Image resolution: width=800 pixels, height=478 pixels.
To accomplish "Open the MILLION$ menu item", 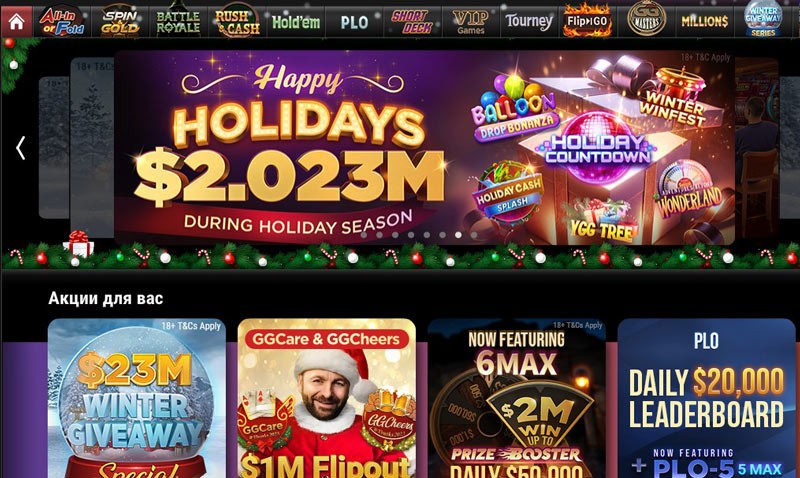I will [705, 21].
